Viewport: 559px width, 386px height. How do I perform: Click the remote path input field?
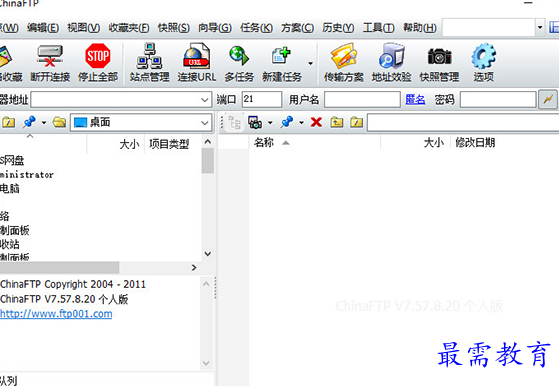pos(463,123)
